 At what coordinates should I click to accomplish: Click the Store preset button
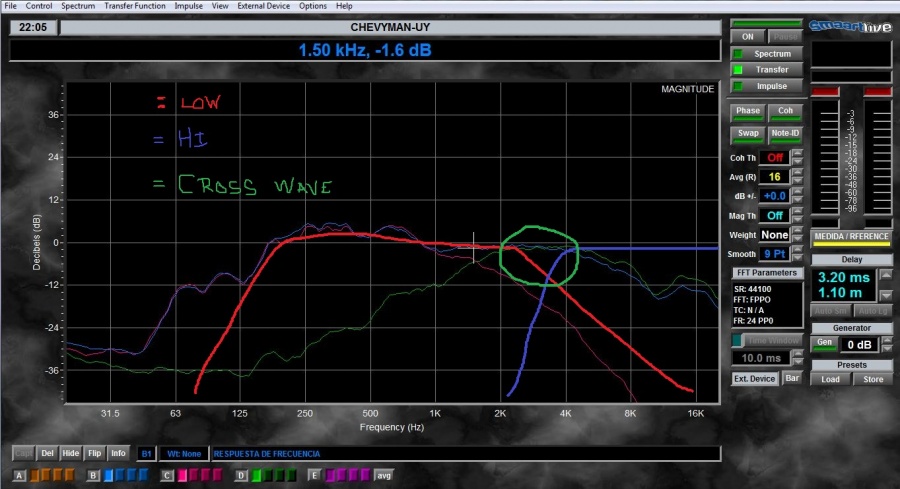(873, 379)
